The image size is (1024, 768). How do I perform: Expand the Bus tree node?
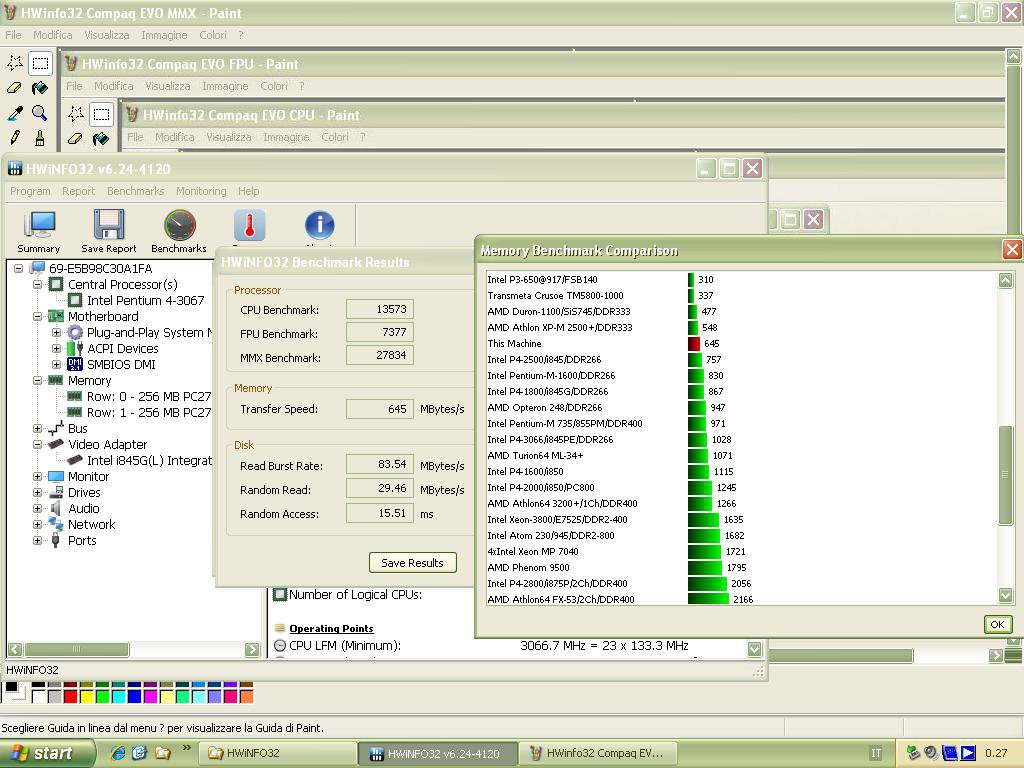38,429
